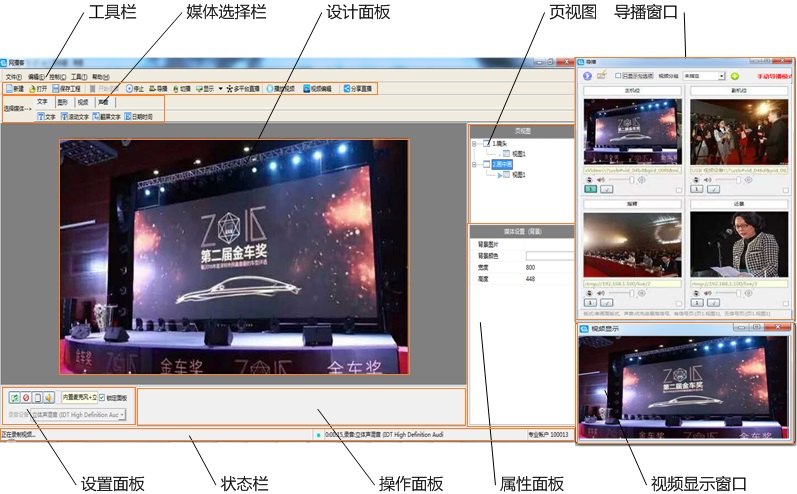This screenshot has height=494, width=797.
Task: Select the 副机位 camera thumbnail
Action: (x=739, y=131)
